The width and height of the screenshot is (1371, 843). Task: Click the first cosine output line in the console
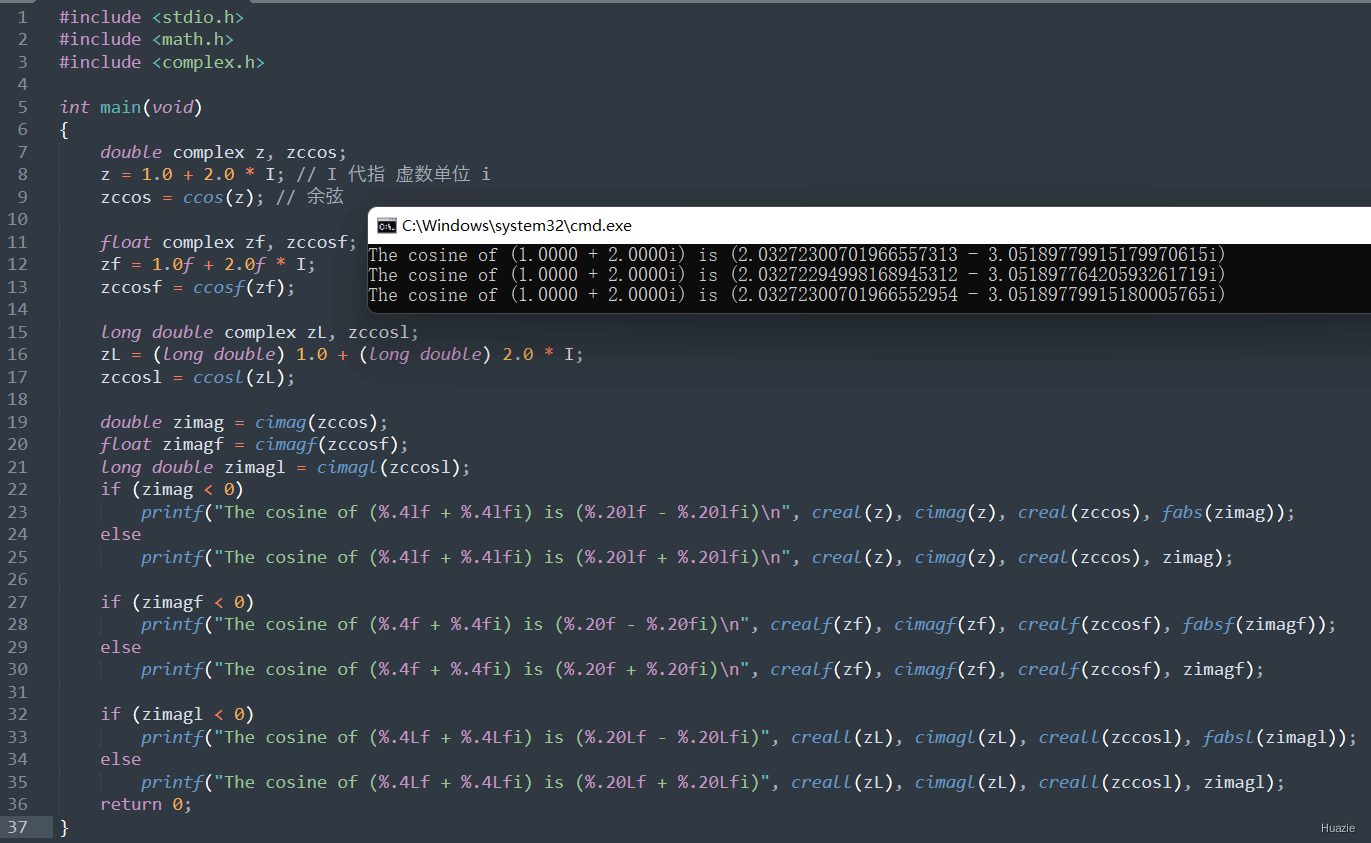(x=797, y=255)
